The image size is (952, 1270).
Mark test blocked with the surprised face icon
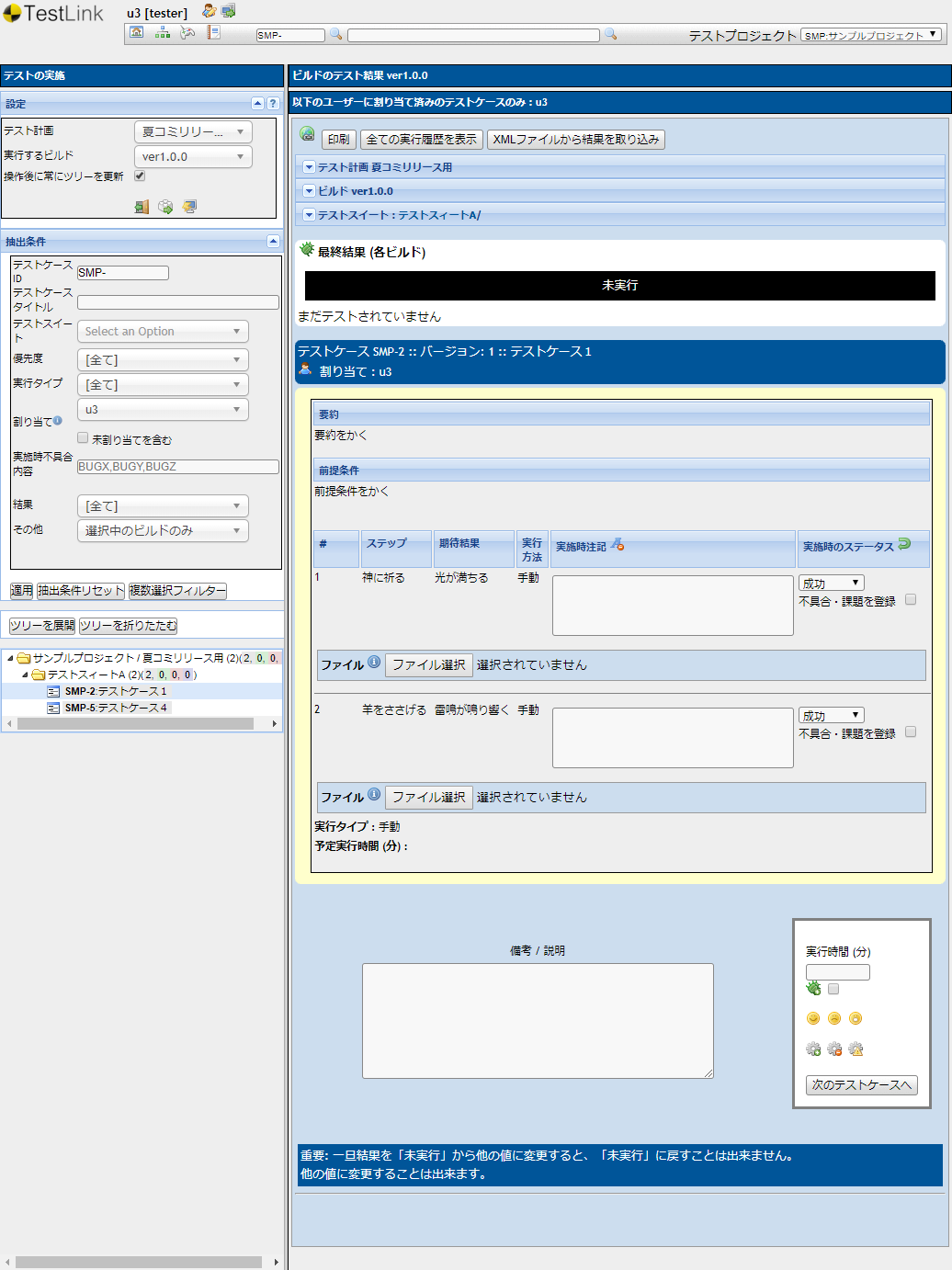pyautogui.click(x=856, y=1018)
